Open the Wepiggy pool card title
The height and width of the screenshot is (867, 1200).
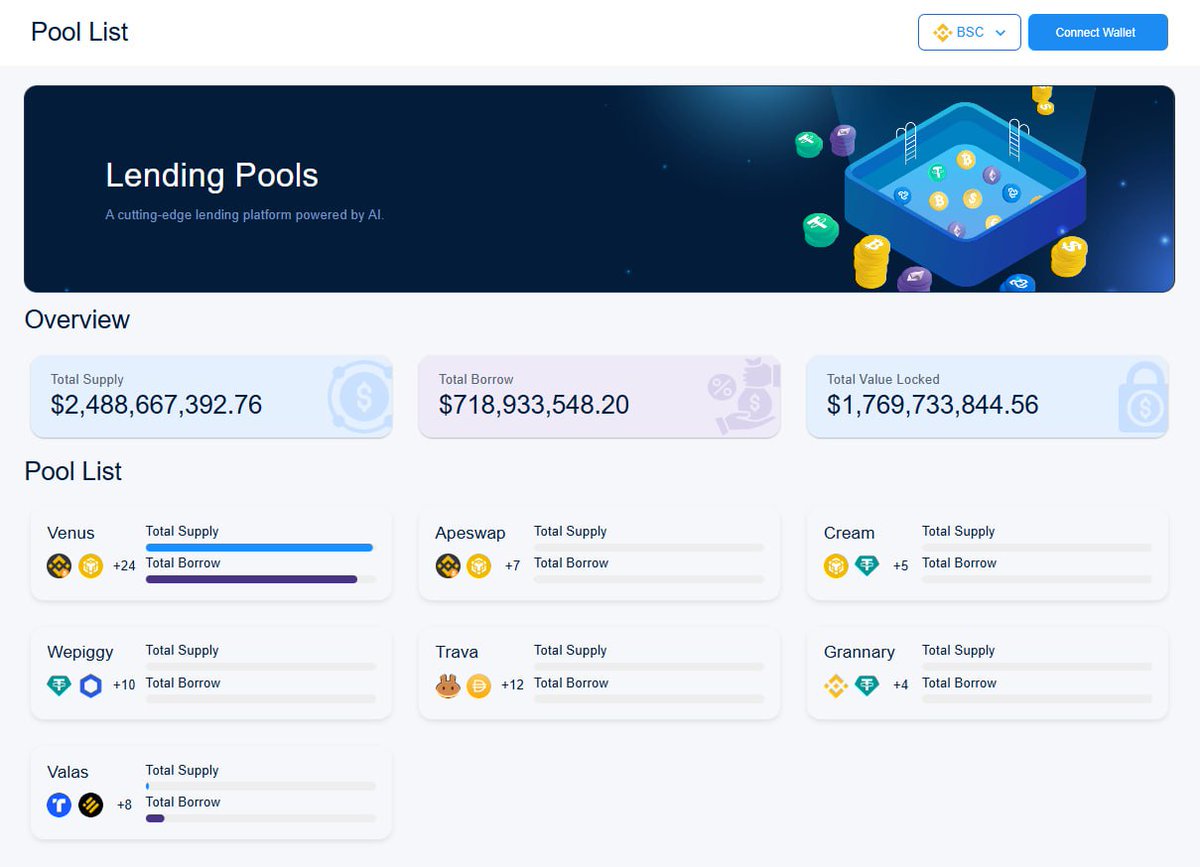pyautogui.click(x=80, y=652)
